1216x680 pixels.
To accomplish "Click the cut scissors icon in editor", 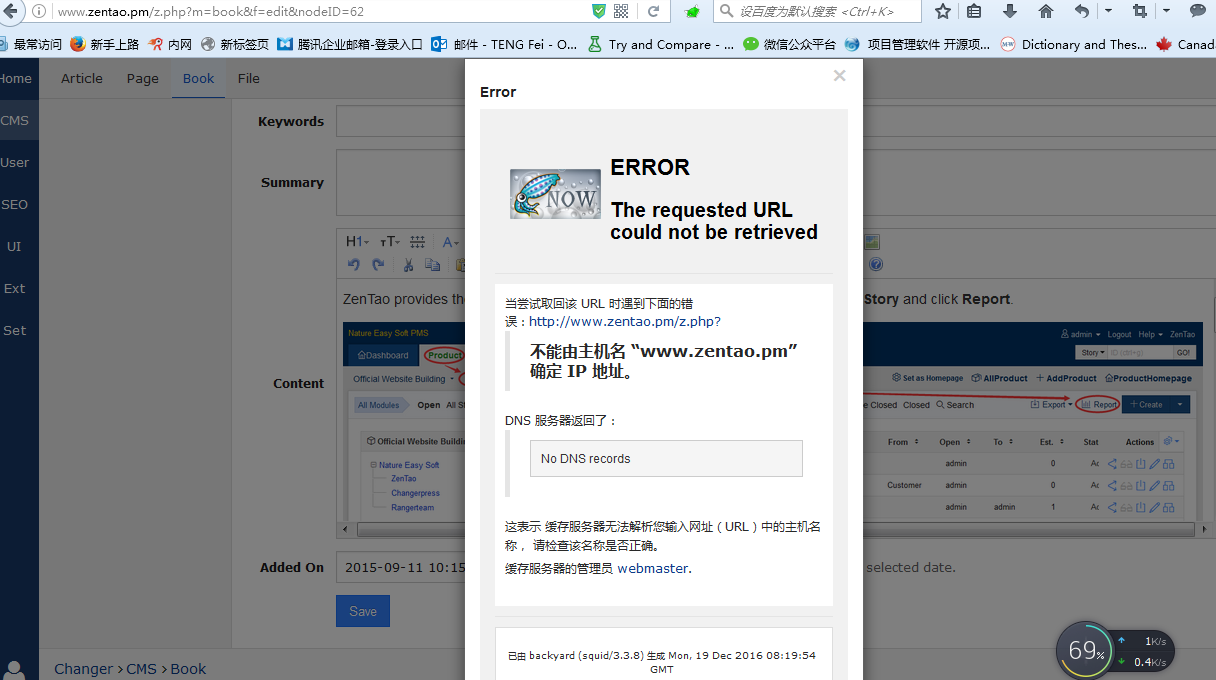I will (x=408, y=265).
